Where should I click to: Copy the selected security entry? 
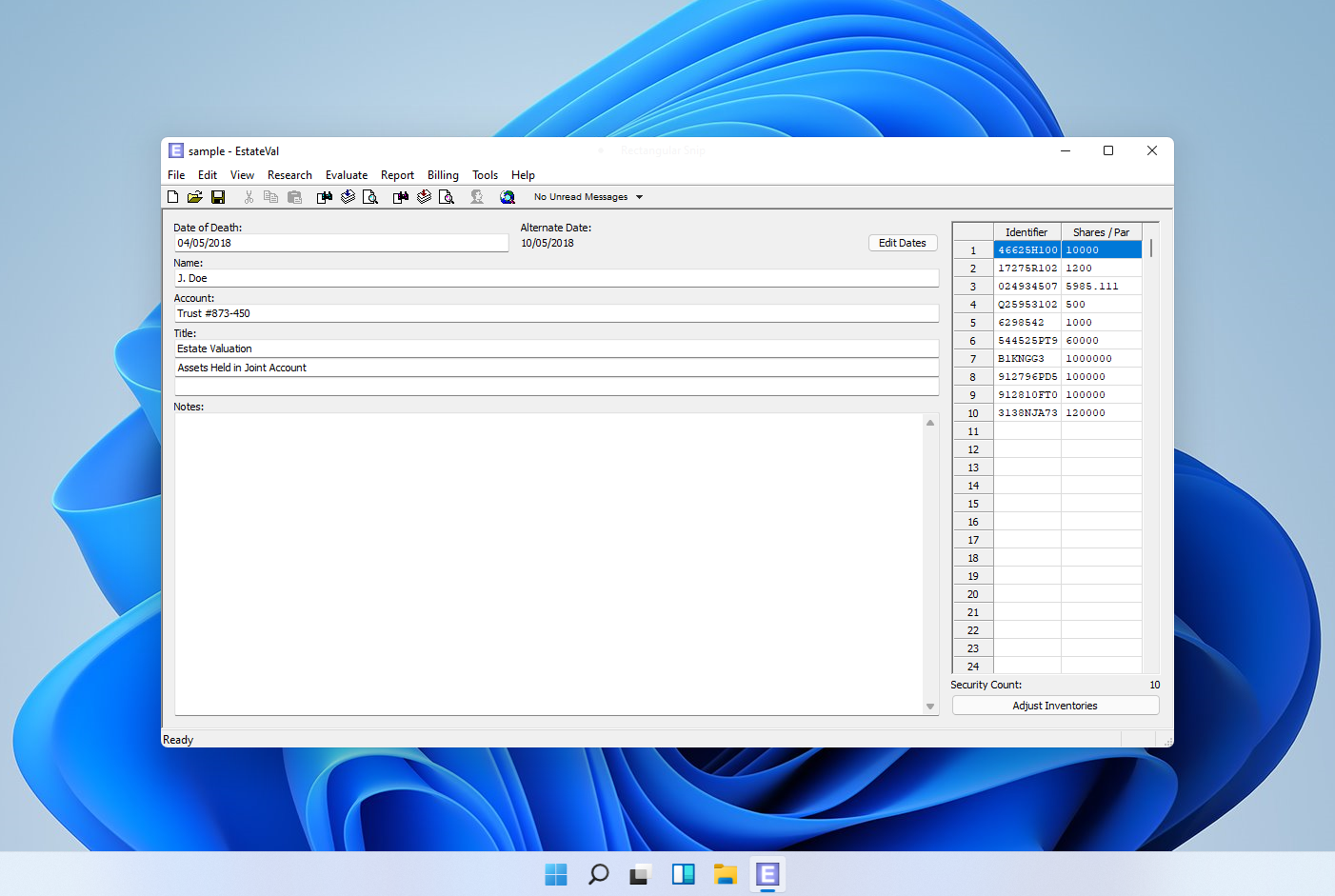(270, 196)
